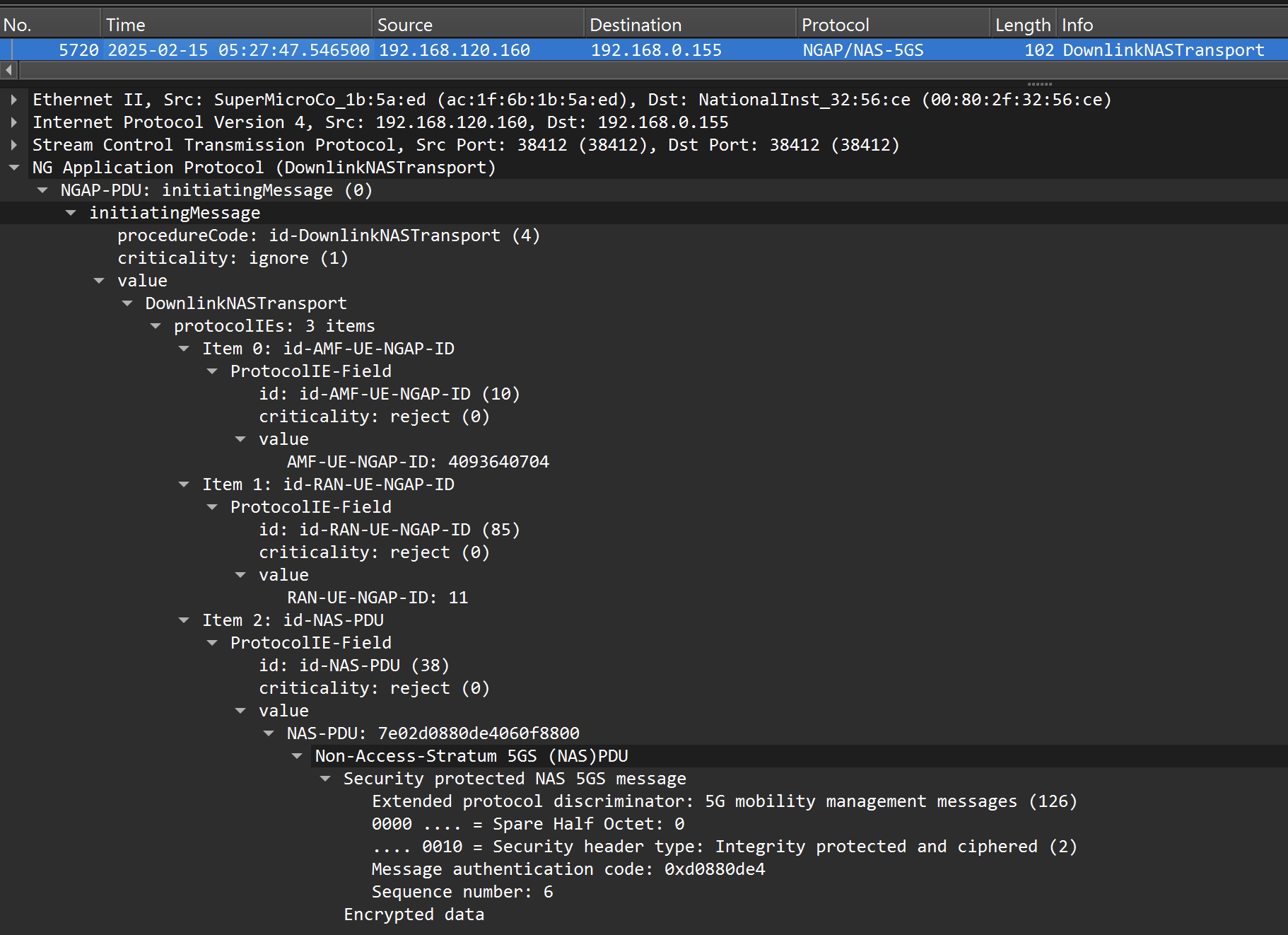1288x935 pixels.
Task: Select id: id-NAS-PDU (38) field
Action: click(x=354, y=666)
